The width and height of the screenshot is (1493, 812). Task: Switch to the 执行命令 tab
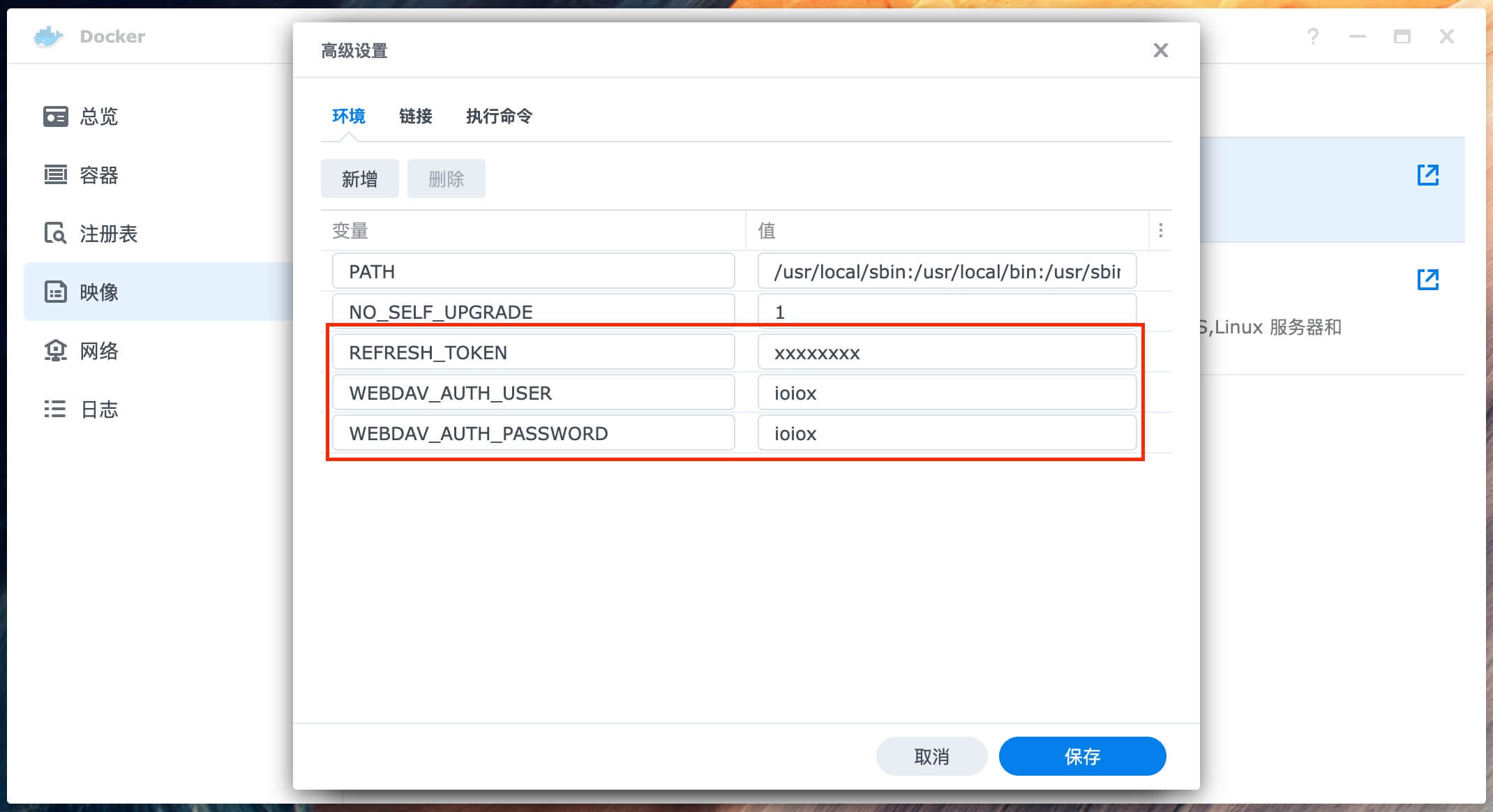[499, 116]
